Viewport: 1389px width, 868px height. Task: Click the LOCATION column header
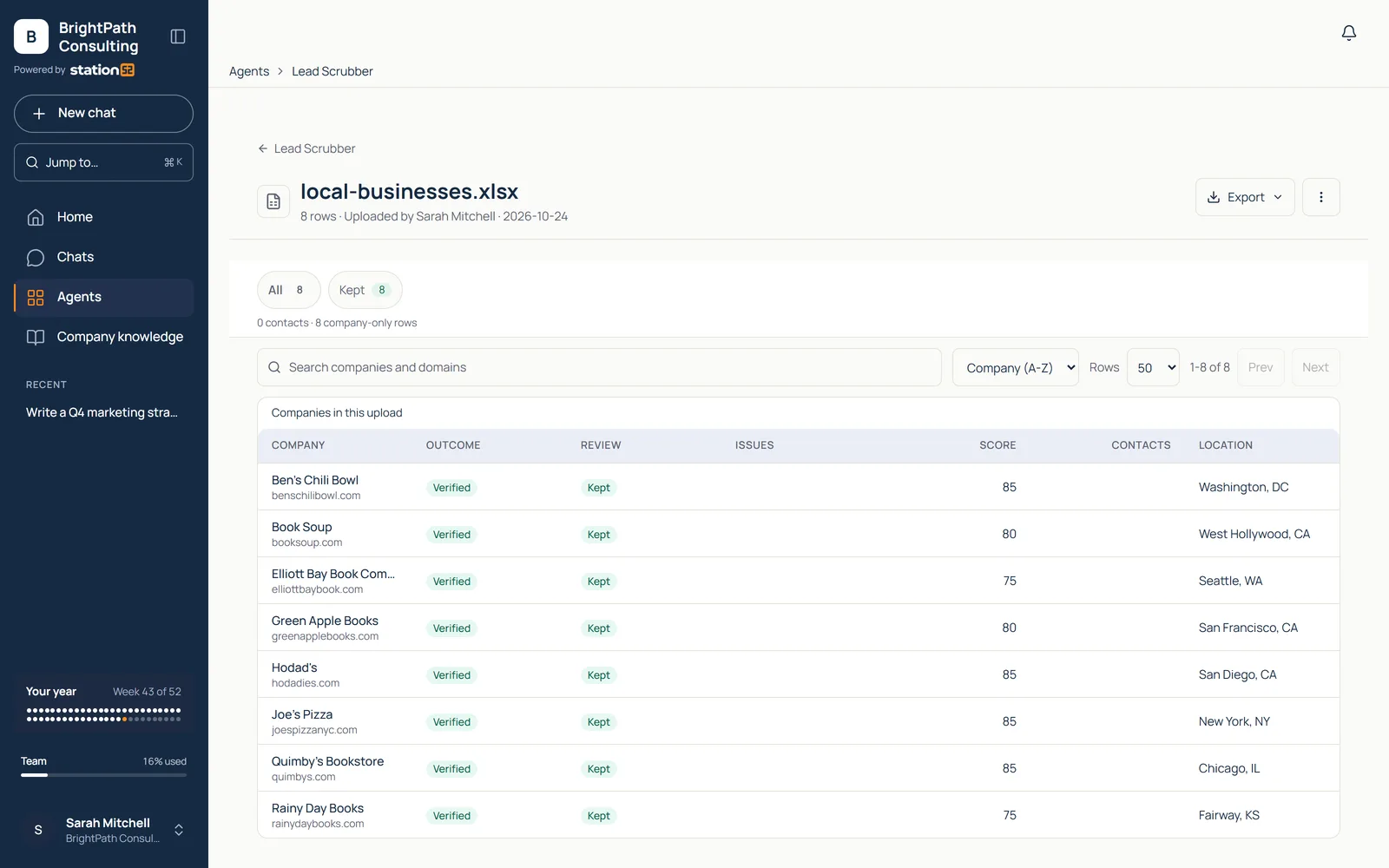1225,445
